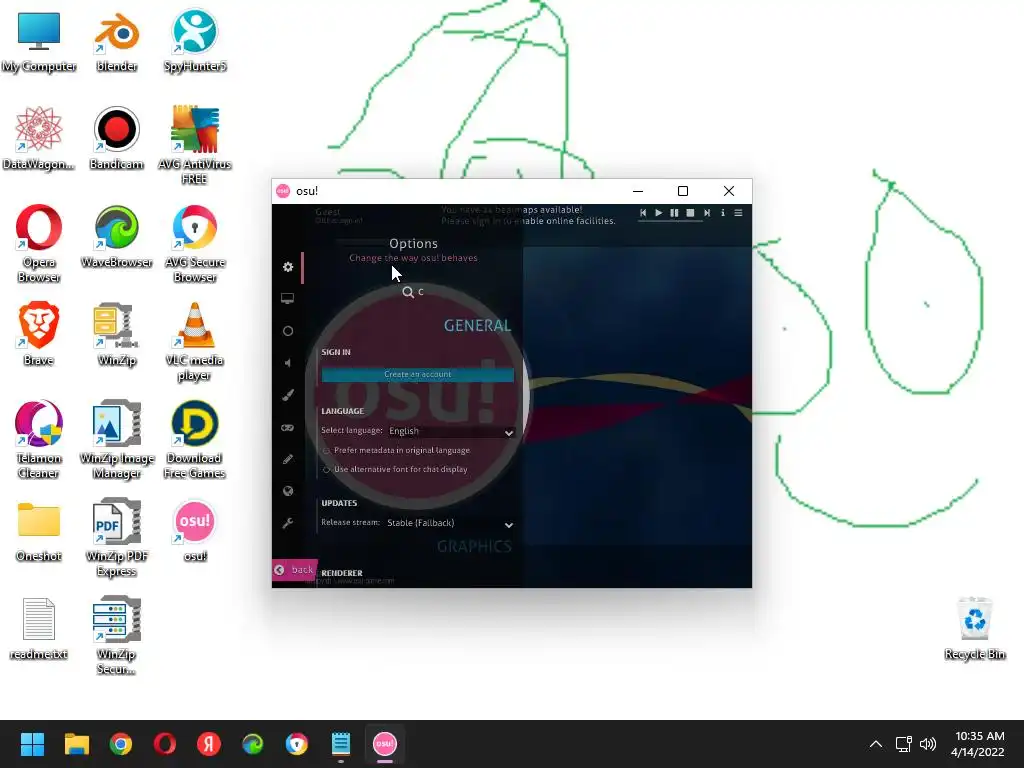Skip to previous track in osu! player
The height and width of the screenshot is (768, 1024).
[x=643, y=213]
